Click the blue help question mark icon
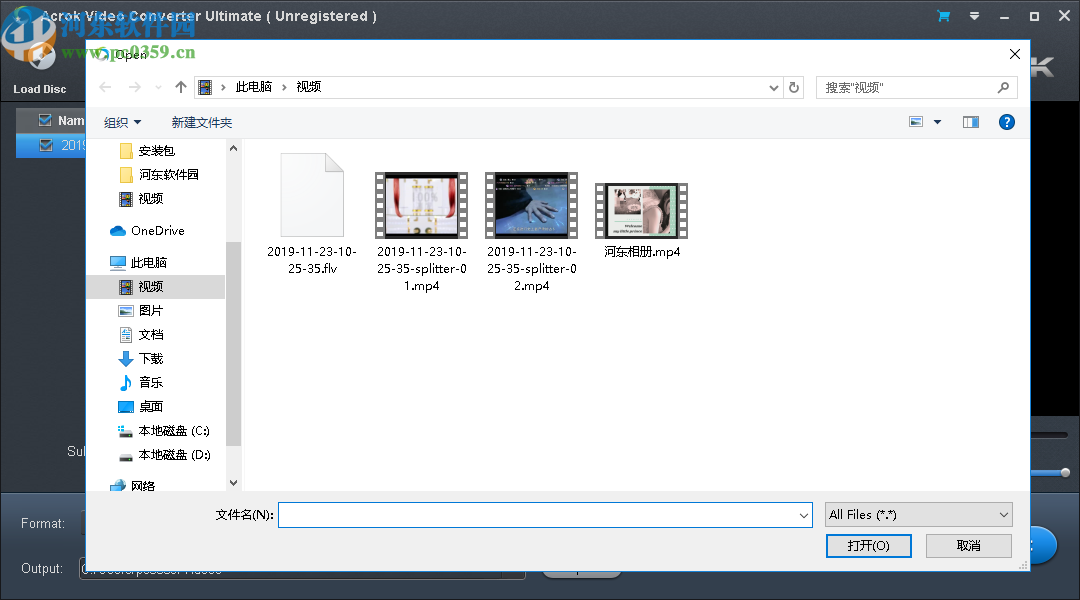The width and height of the screenshot is (1080, 600). [x=1006, y=121]
